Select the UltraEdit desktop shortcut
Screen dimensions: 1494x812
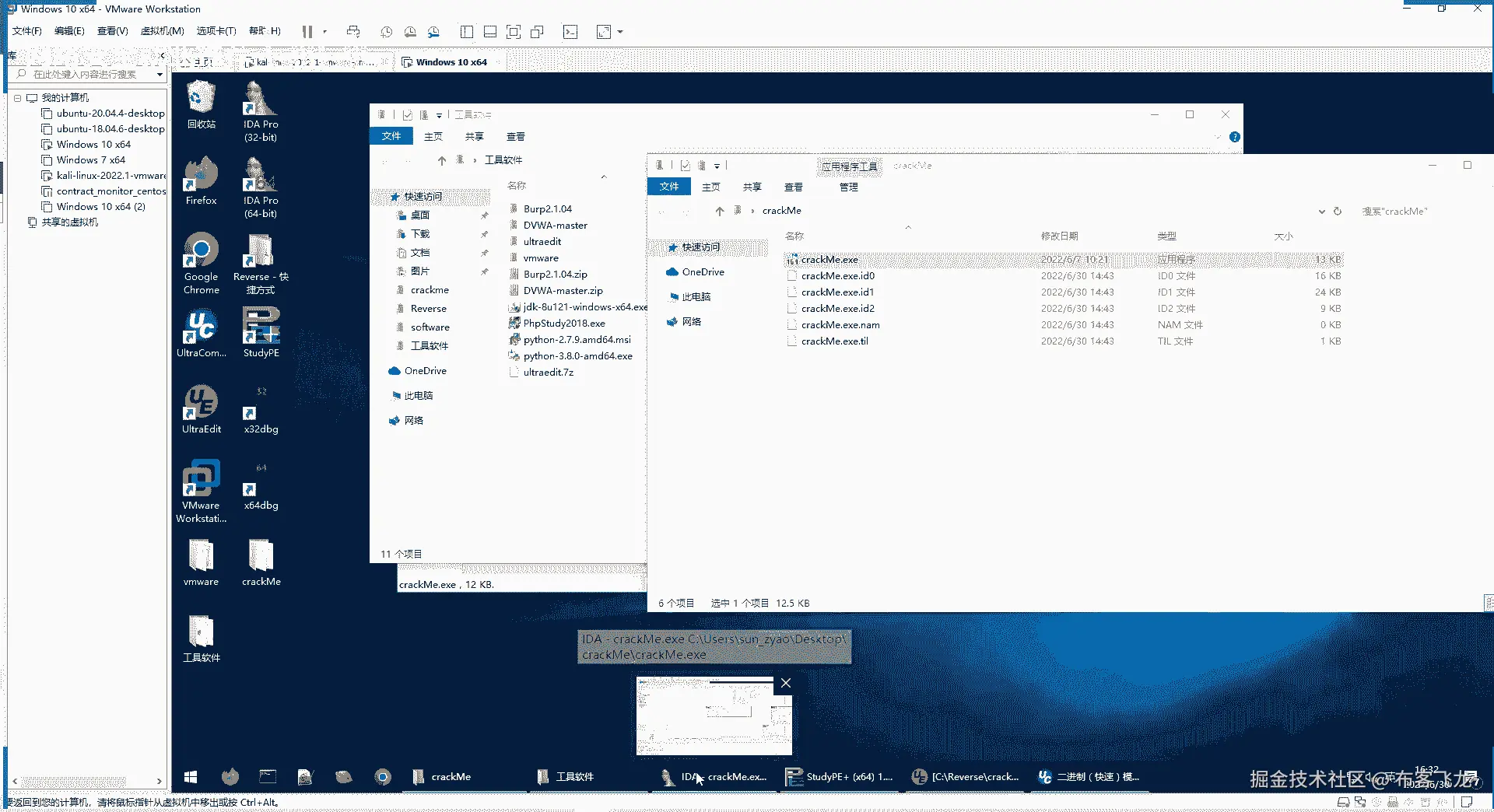(x=202, y=409)
